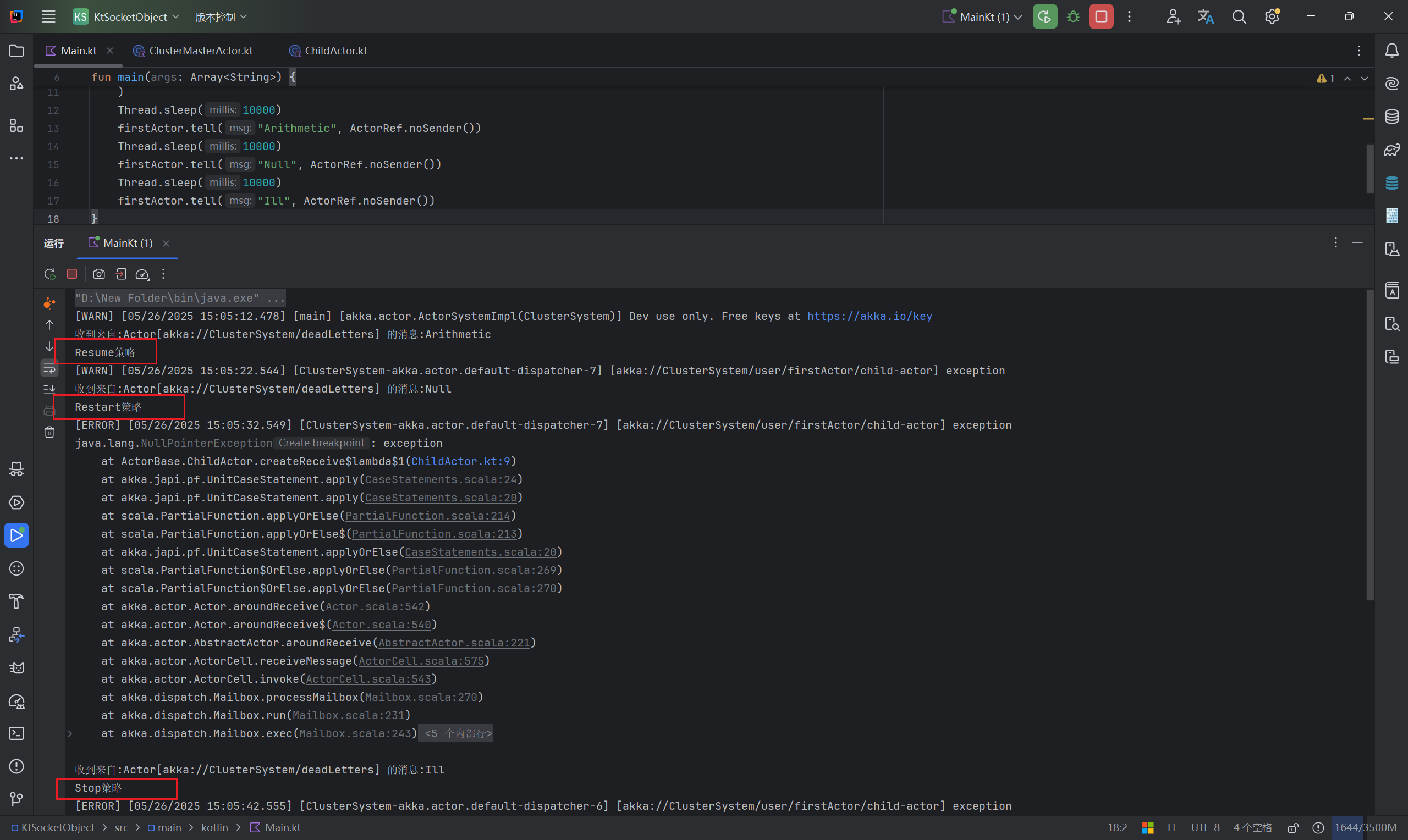Viewport: 1408px width, 840px height.
Task: Expand the folded 5 internal lines stack frames
Action: point(70,733)
